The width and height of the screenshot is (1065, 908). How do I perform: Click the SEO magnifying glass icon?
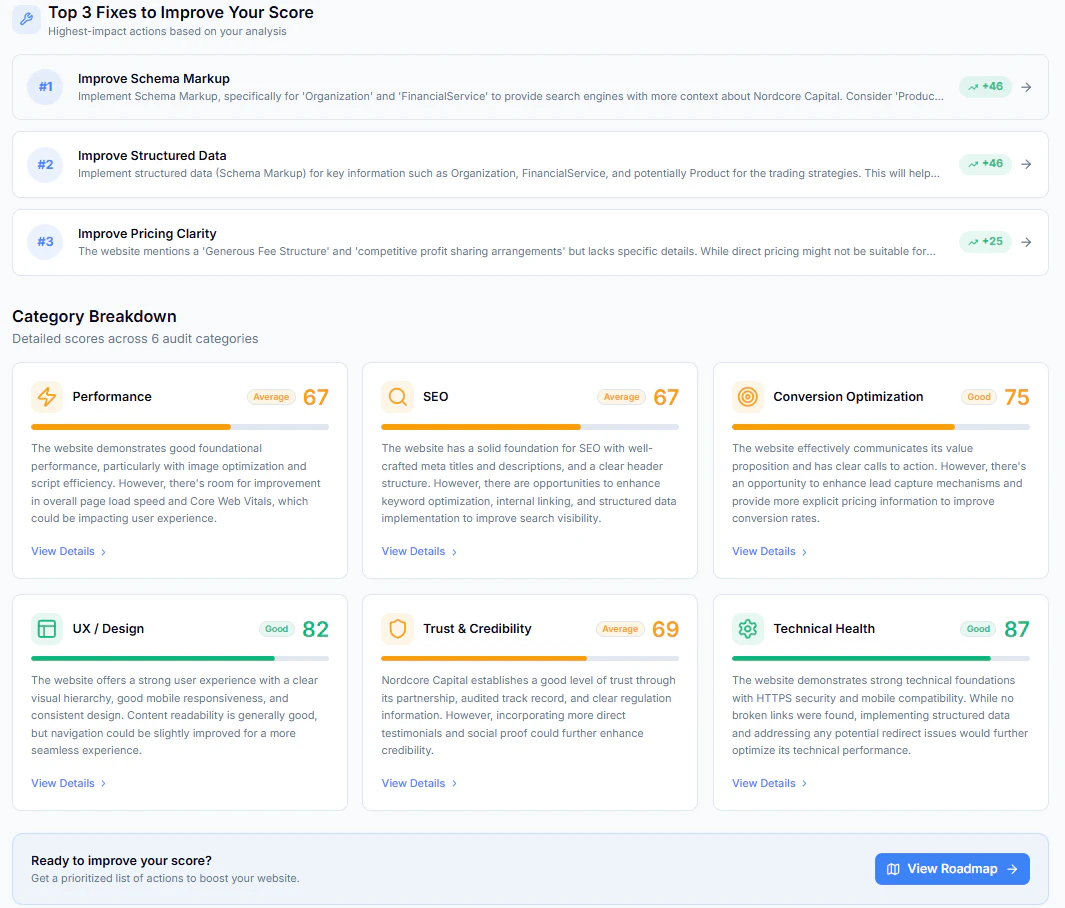[397, 397]
